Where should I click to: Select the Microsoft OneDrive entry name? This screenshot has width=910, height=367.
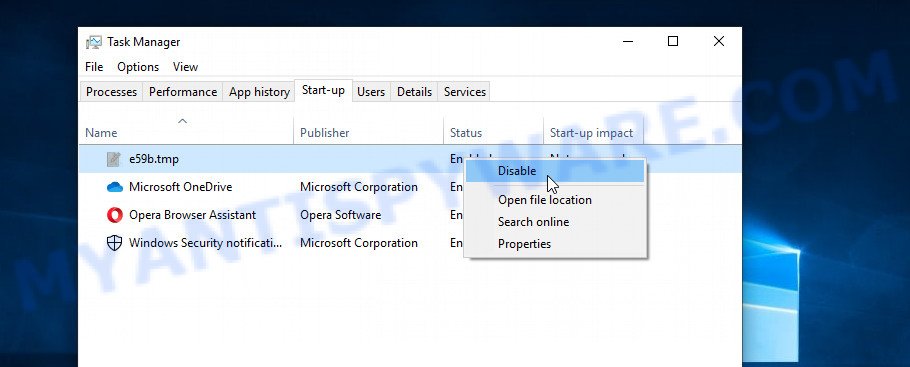point(180,187)
